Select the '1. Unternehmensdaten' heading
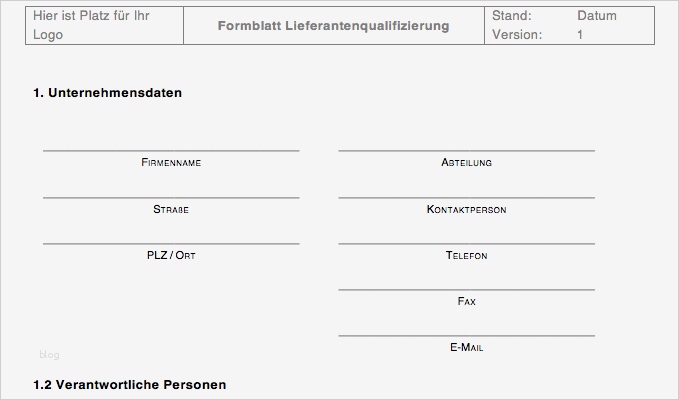679x400 pixels. pyautogui.click(x=107, y=94)
